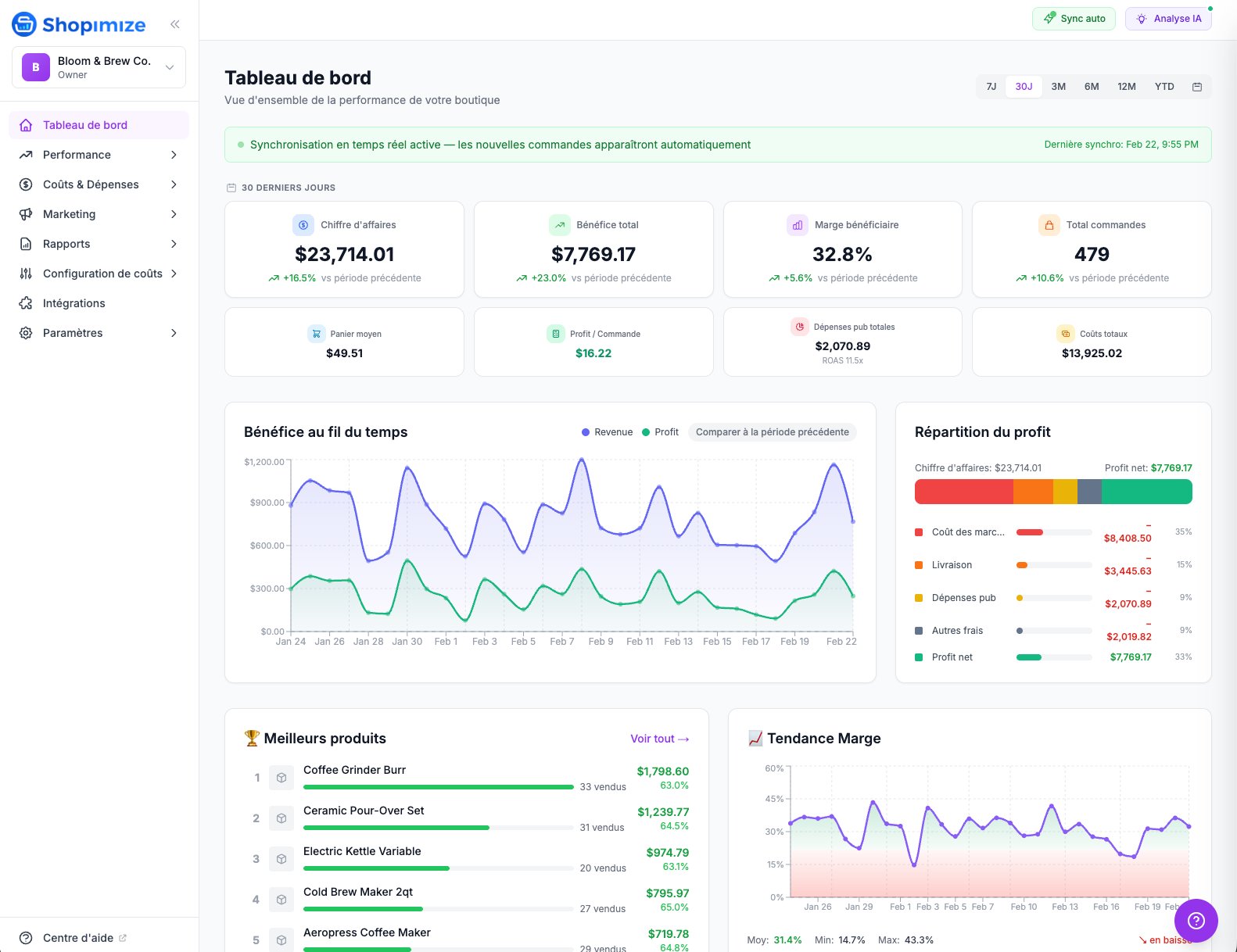1237x952 pixels.
Task: Toggle the Profit series in legend
Action: tap(661, 432)
